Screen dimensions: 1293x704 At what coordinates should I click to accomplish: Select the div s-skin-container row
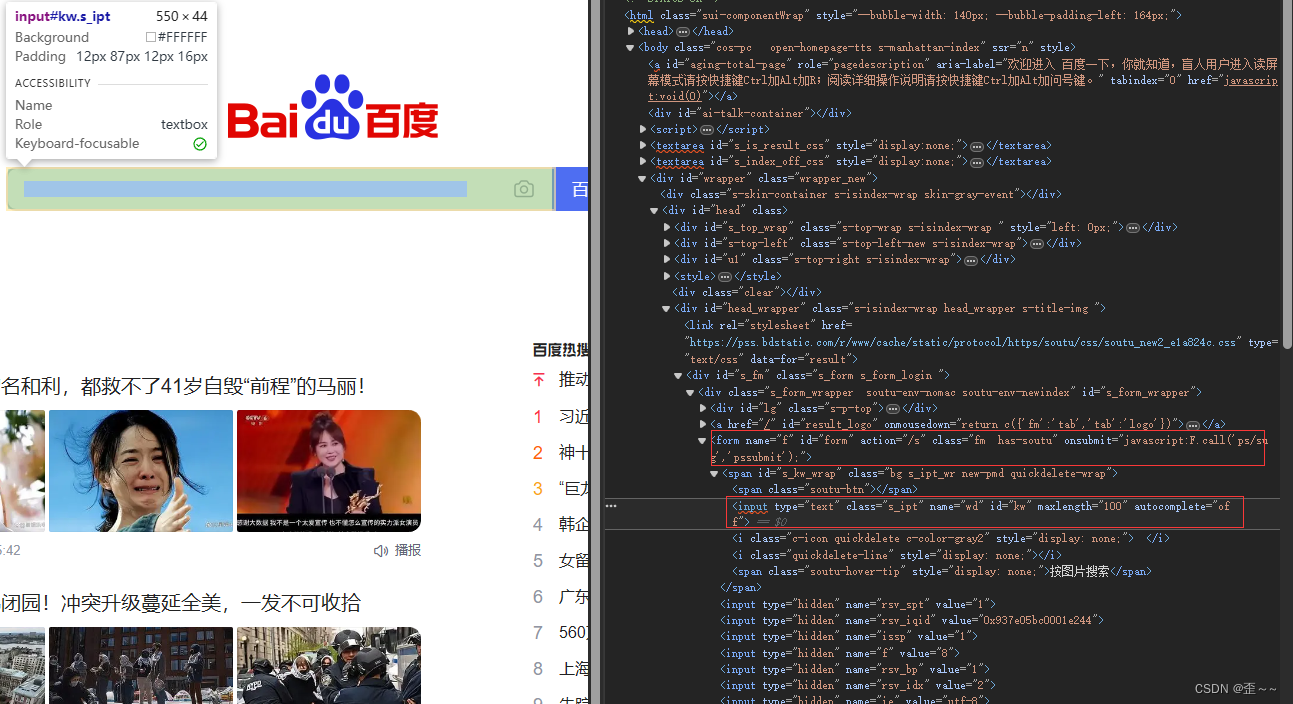click(861, 195)
